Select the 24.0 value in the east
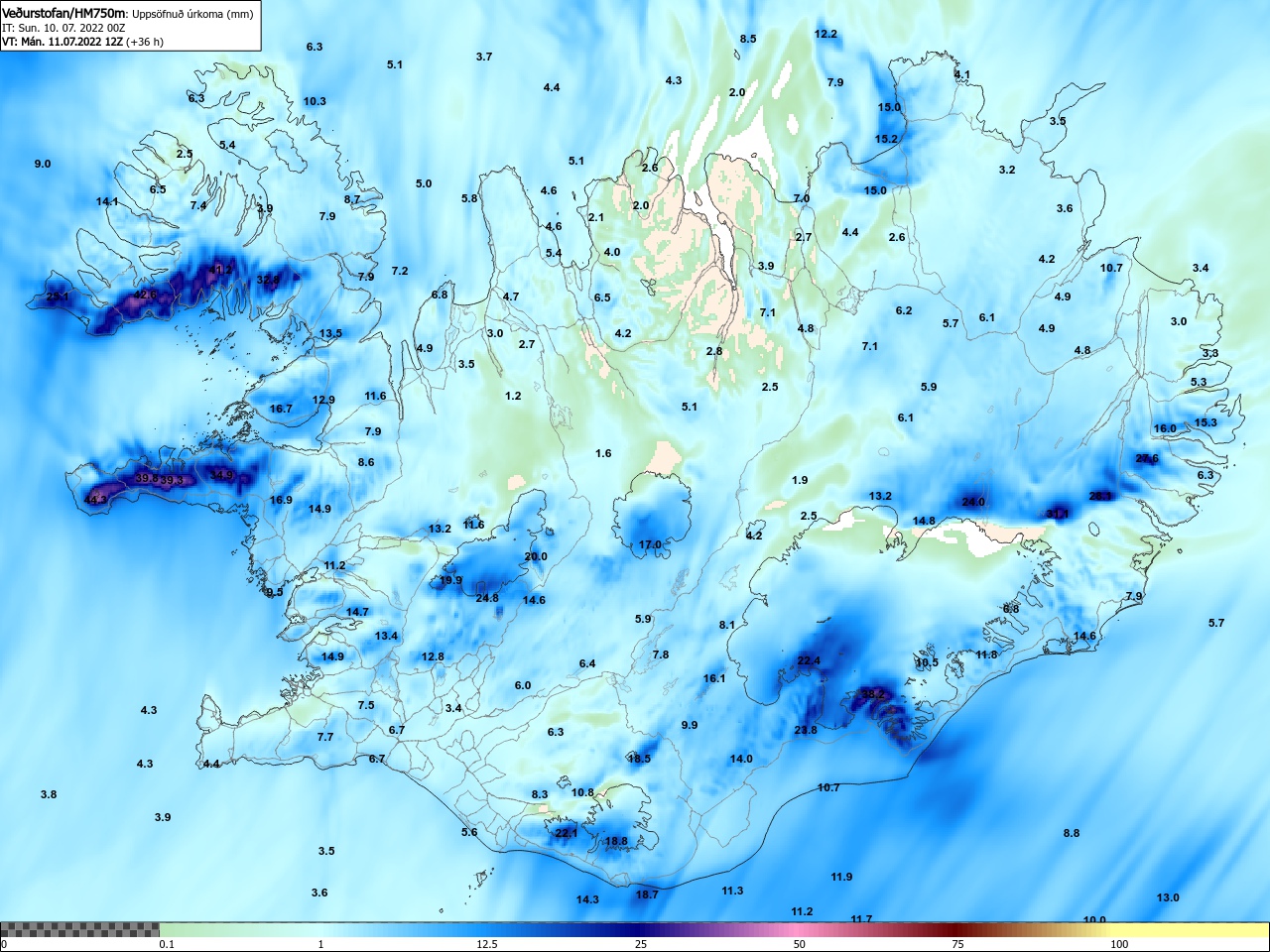Screen dimensions: 1270x952 (973, 502)
